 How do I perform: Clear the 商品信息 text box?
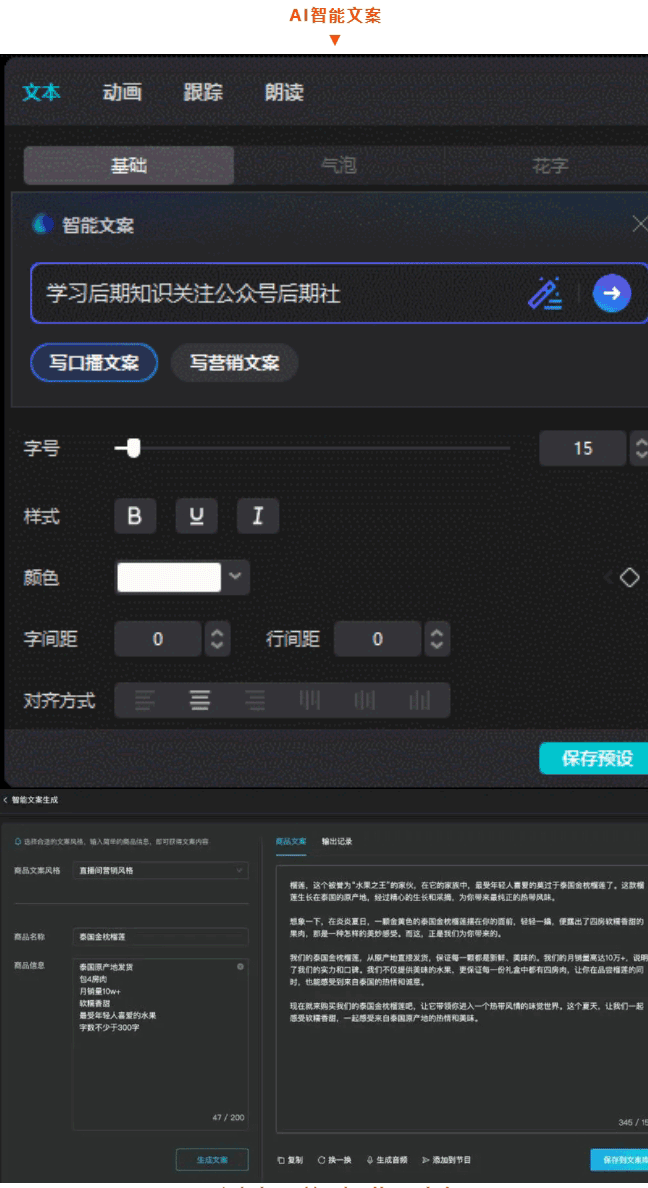click(240, 967)
